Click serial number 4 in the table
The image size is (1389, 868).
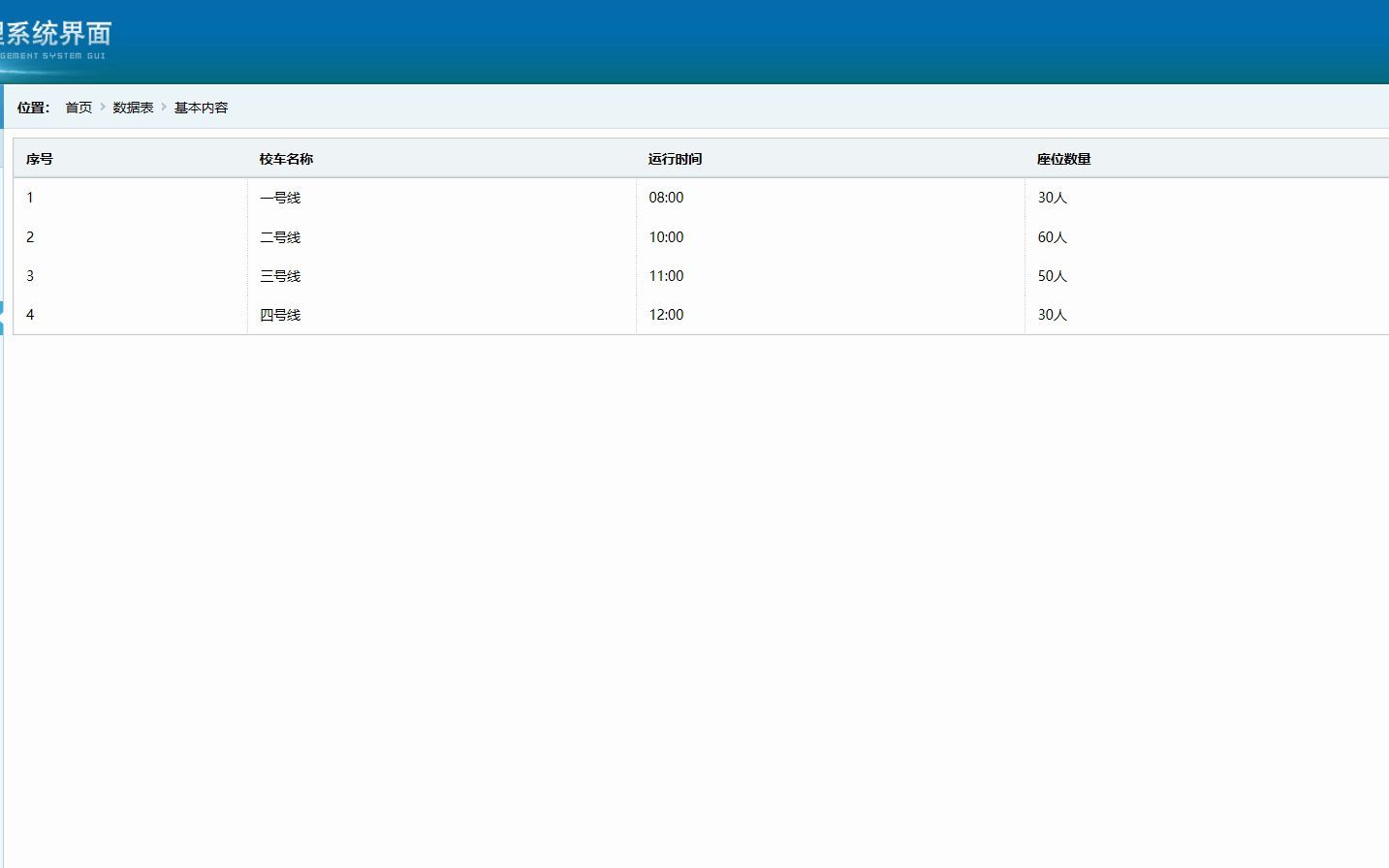30,315
